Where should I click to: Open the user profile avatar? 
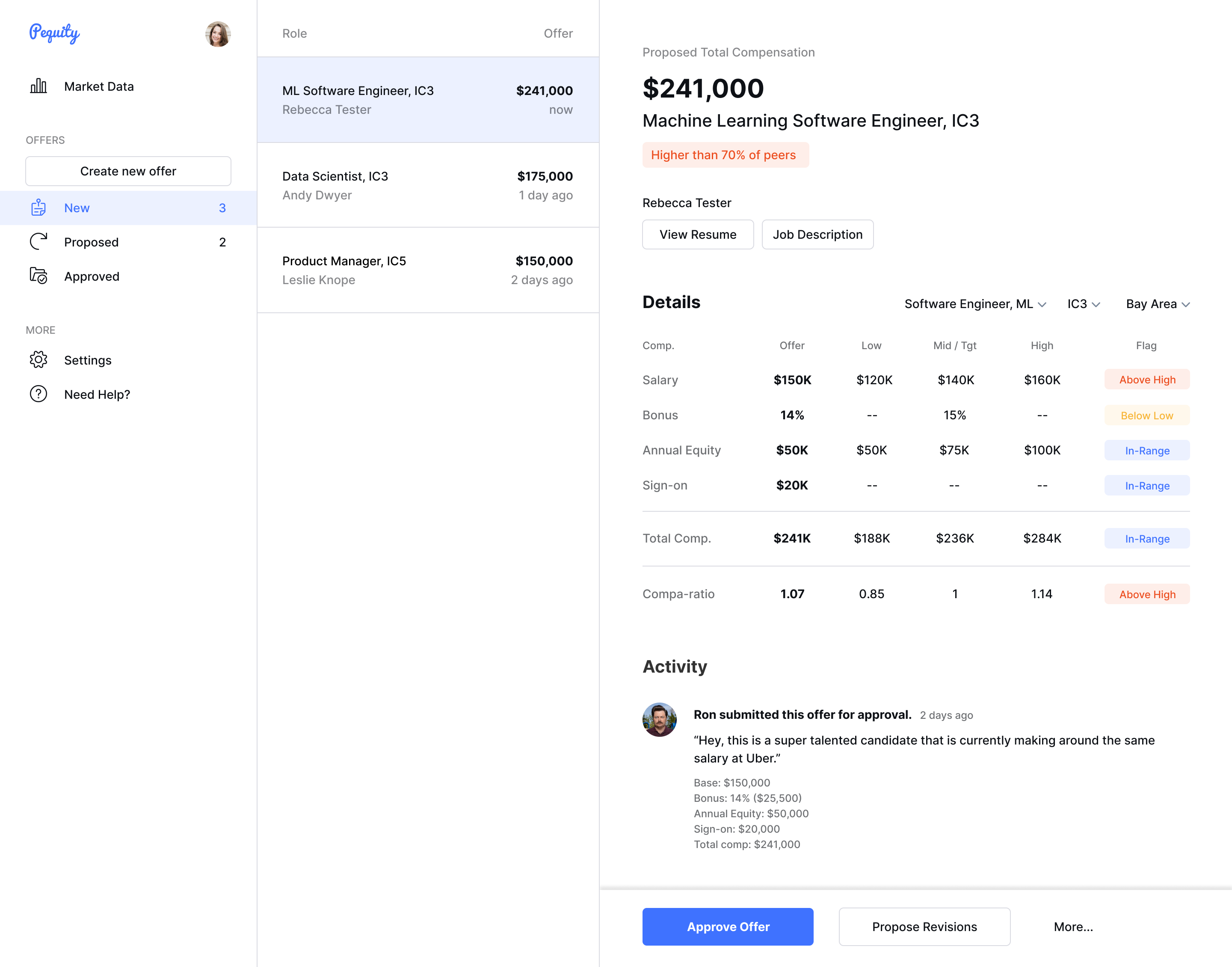(x=218, y=34)
